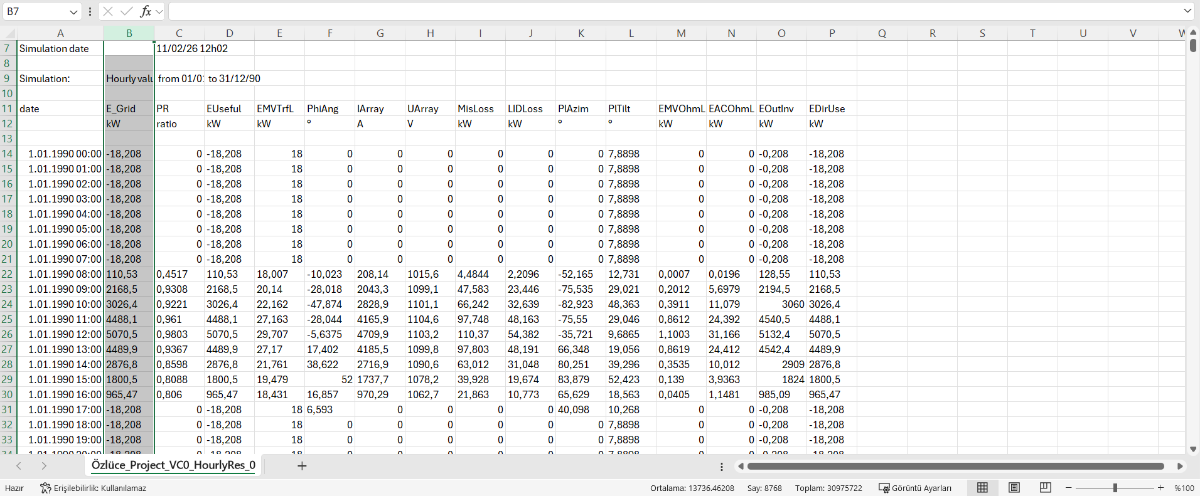Screen dimensions: 1200x496
Task: Click the Insert Function fx icon
Action: click(145, 11)
